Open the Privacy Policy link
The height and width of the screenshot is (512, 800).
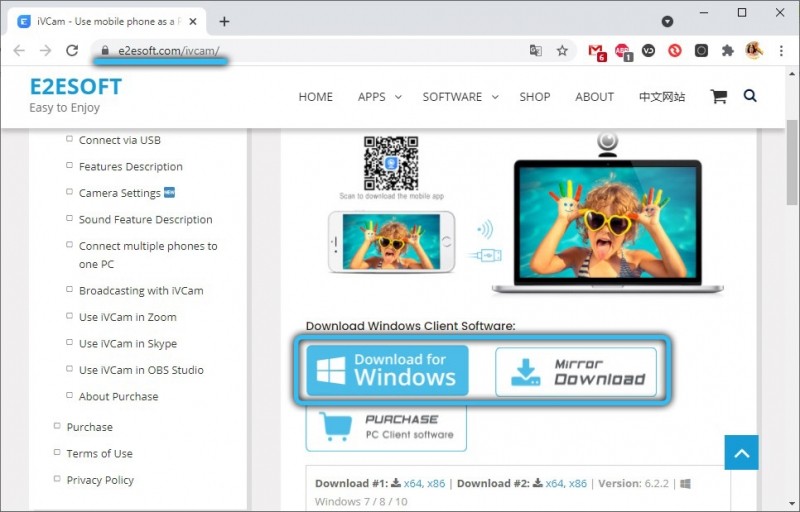(100, 480)
